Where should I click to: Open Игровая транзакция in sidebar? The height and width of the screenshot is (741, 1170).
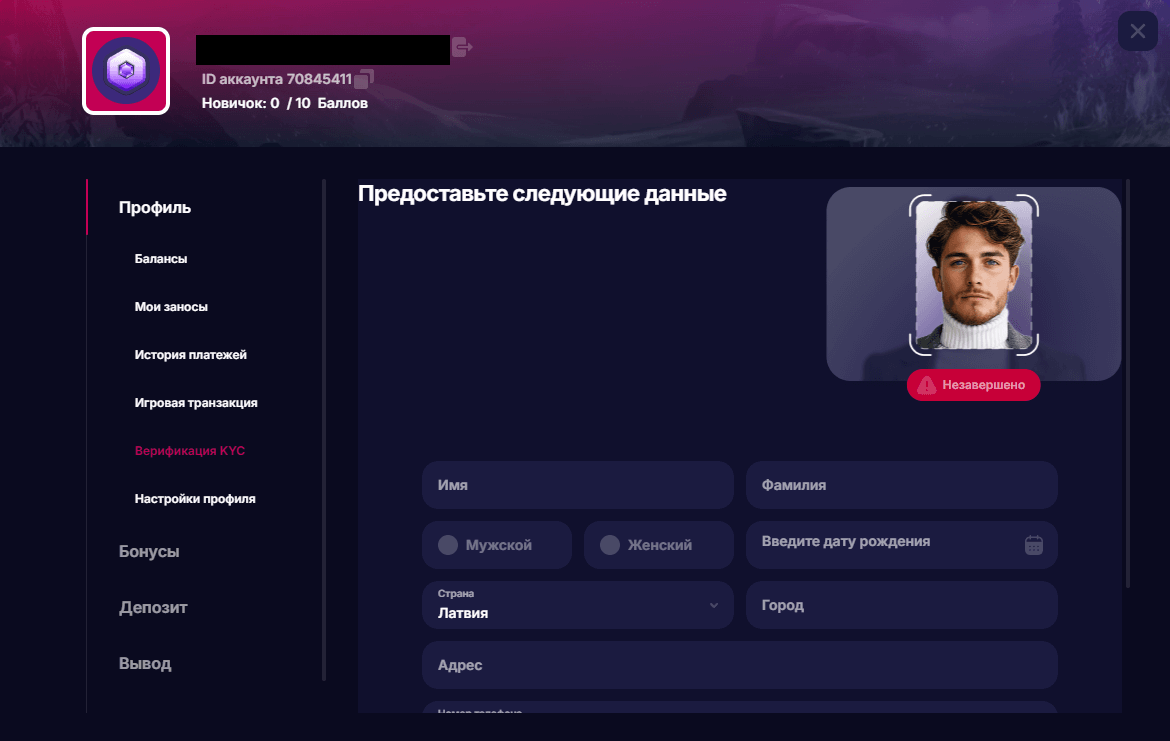point(196,403)
